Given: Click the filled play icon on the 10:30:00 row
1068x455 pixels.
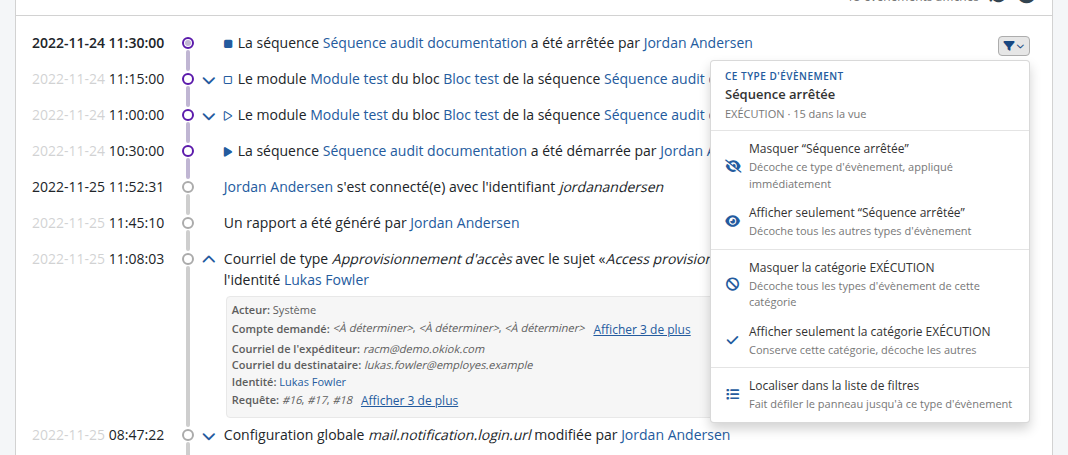Looking at the screenshot, I should [228, 151].
